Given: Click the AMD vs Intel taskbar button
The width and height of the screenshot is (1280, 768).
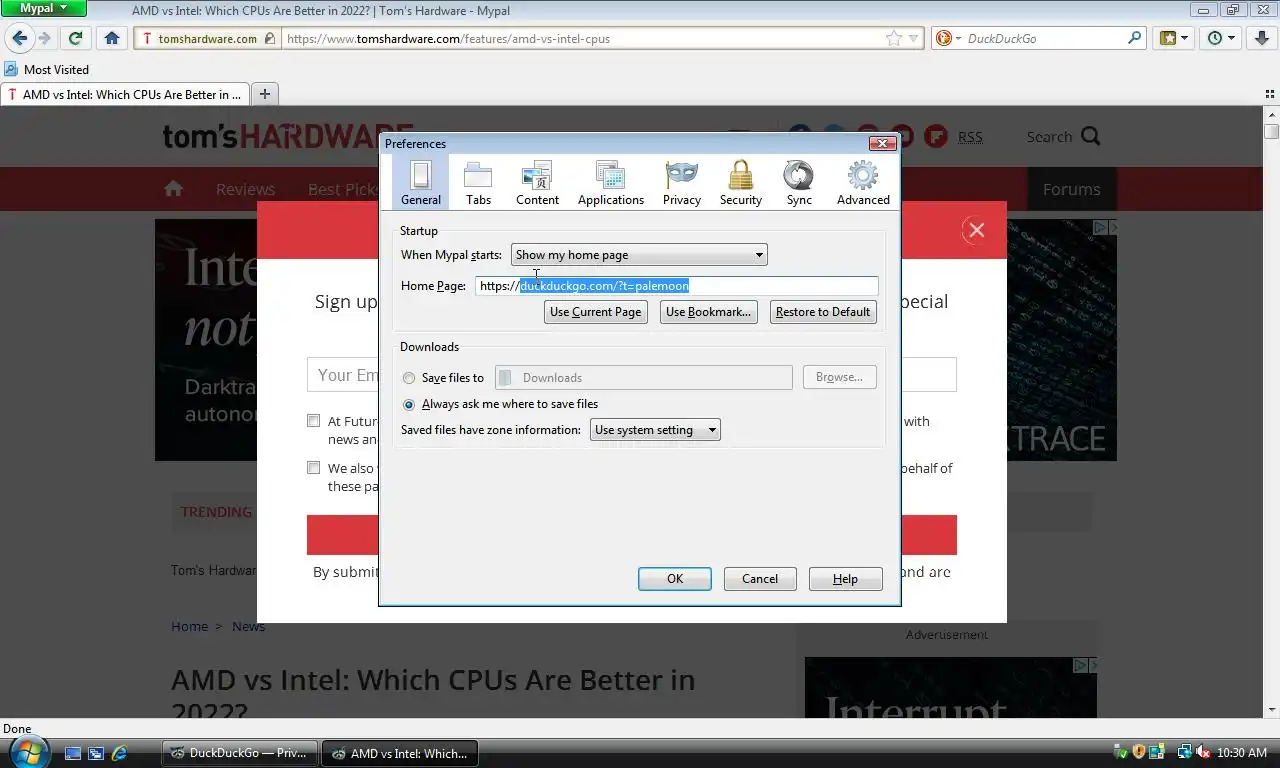Looking at the screenshot, I should pos(400,753).
